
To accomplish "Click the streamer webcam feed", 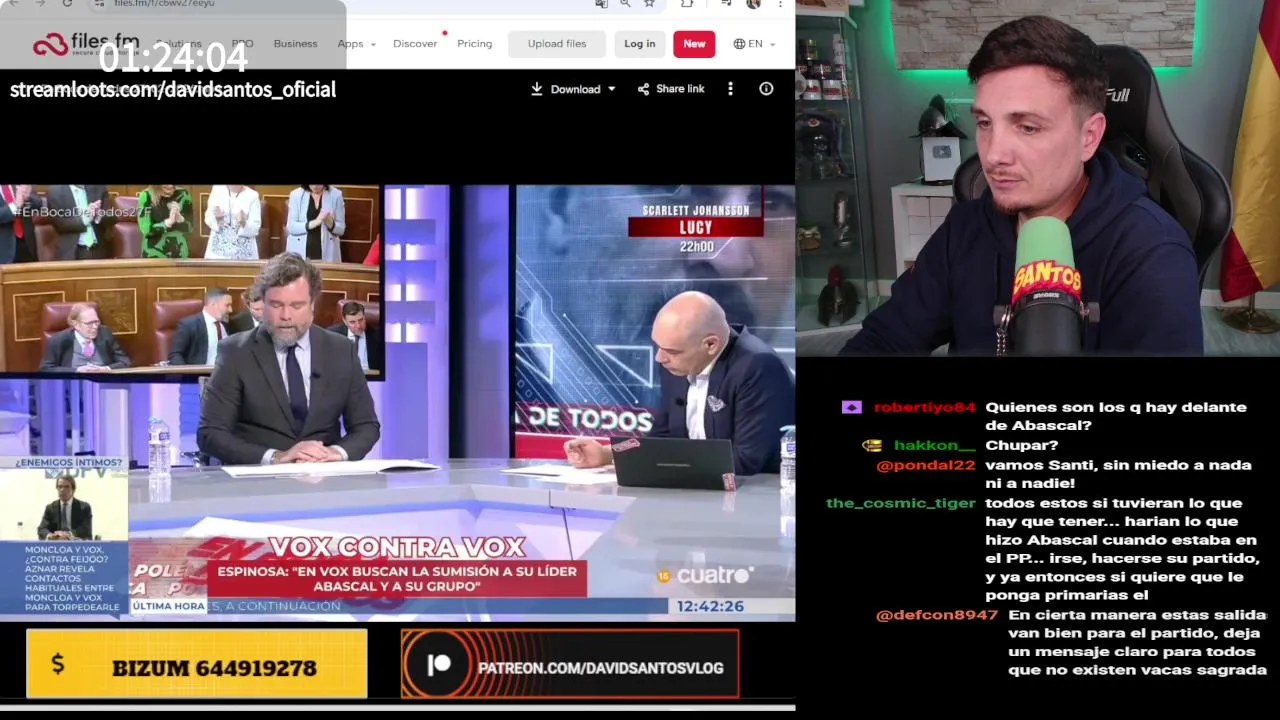I will tap(1038, 178).
